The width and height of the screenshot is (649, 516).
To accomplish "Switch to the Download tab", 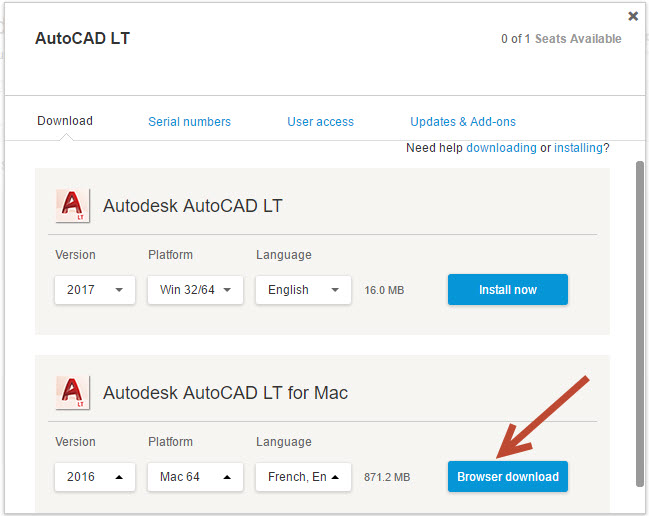I will 65,121.
